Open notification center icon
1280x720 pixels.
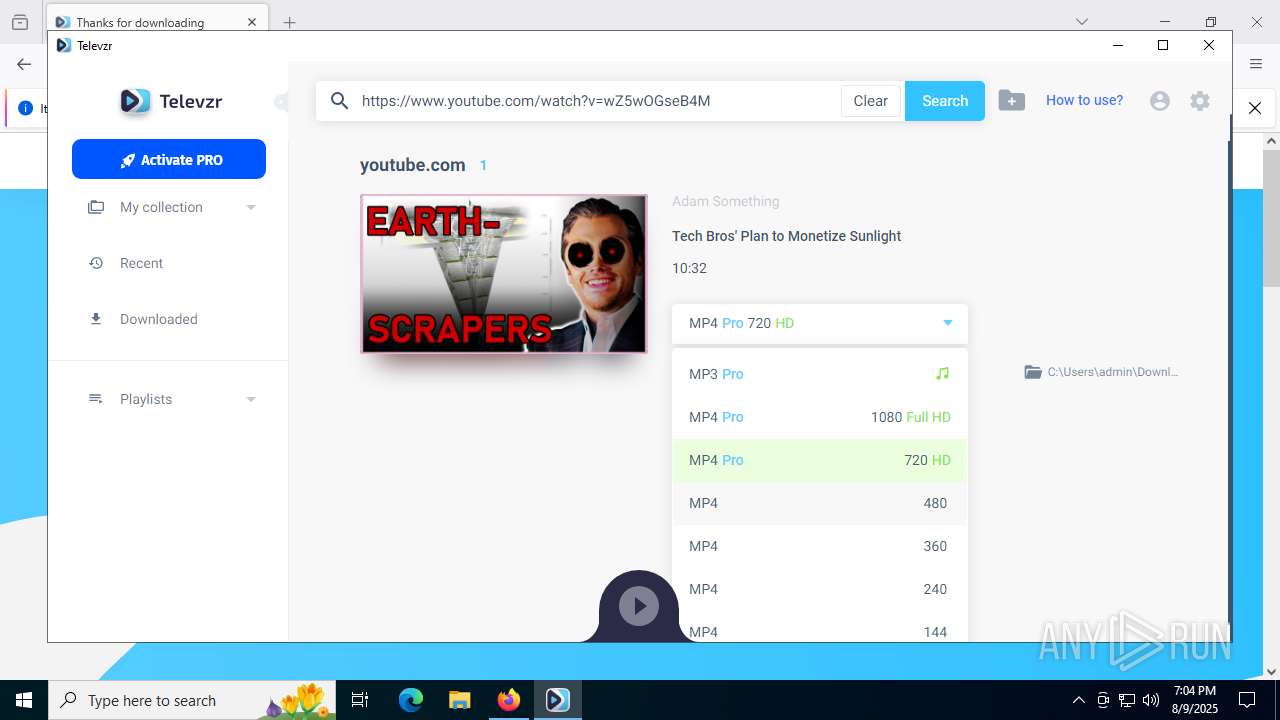1247,700
